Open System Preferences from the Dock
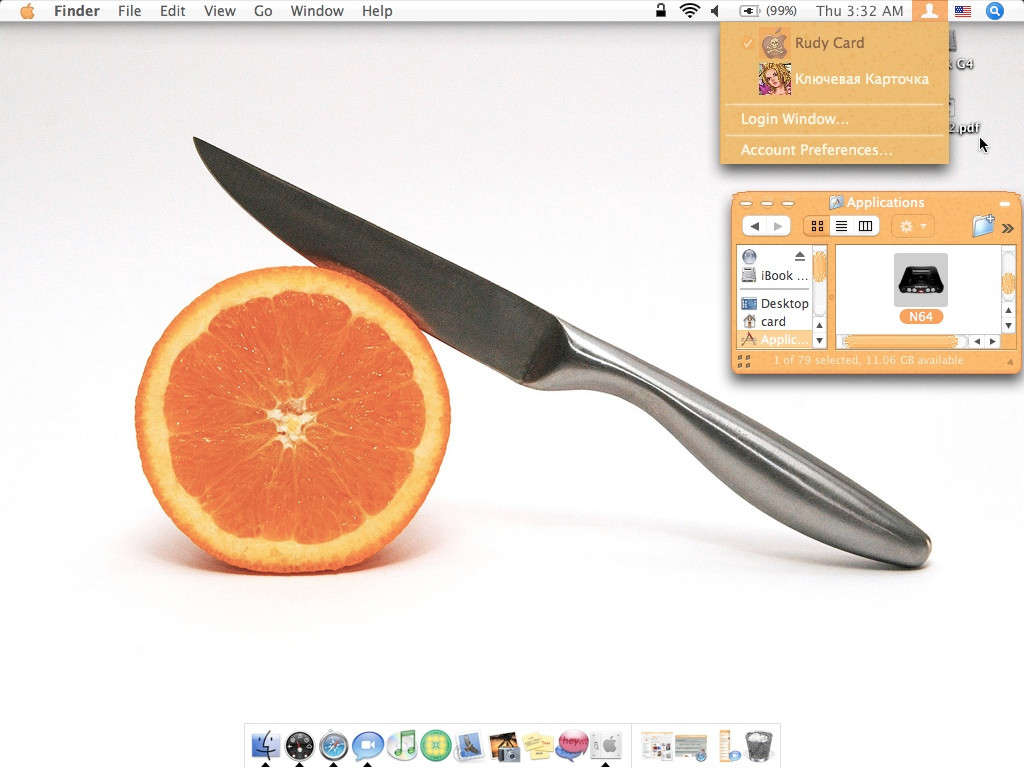 tap(606, 745)
